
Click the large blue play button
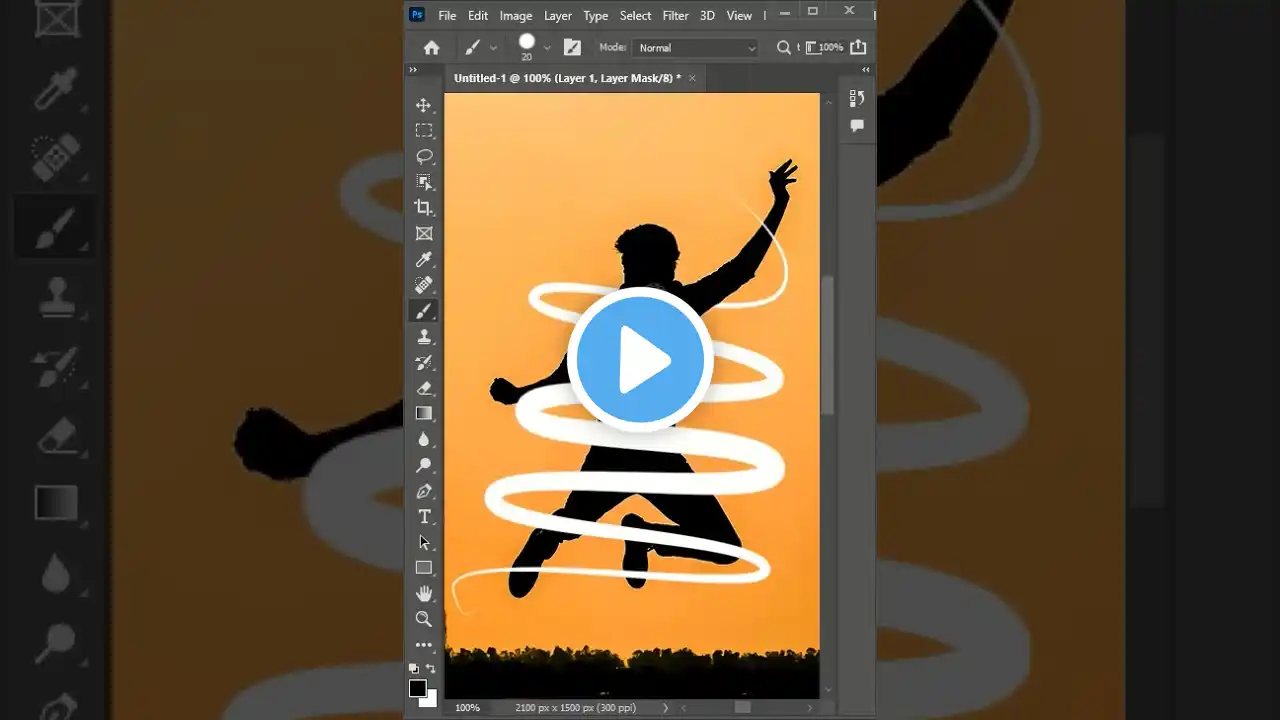click(x=640, y=360)
